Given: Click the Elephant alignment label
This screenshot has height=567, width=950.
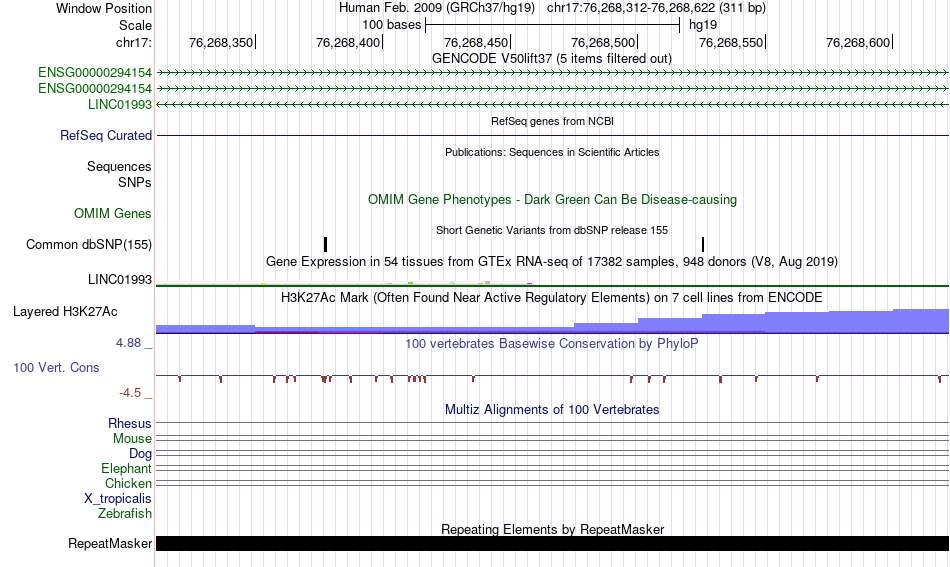Looking at the screenshot, I should pyautogui.click(x=126, y=469).
